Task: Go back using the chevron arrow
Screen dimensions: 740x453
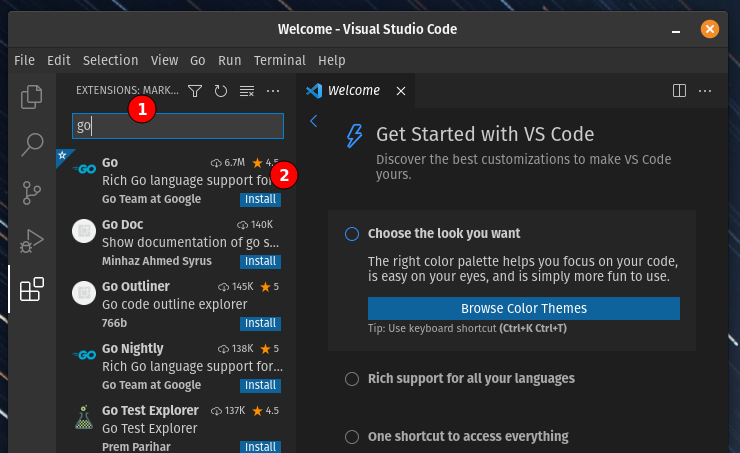Action: click(313, 121)
